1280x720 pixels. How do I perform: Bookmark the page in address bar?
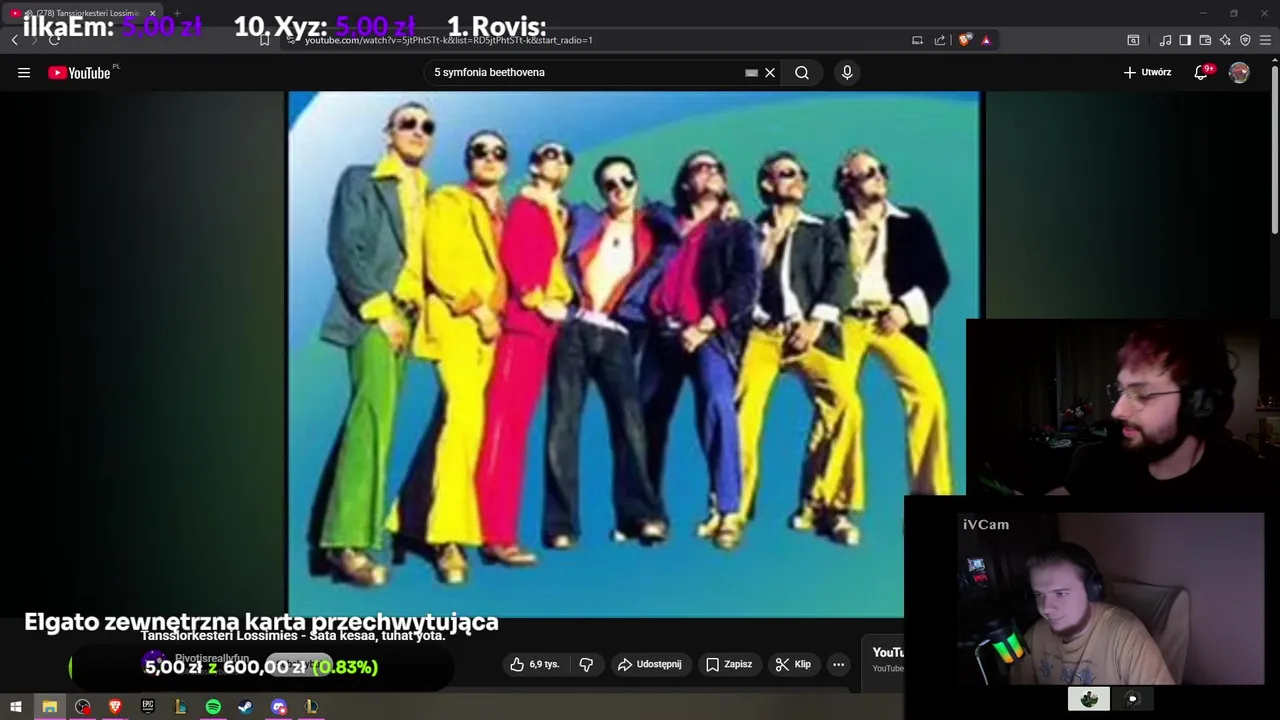264,40
